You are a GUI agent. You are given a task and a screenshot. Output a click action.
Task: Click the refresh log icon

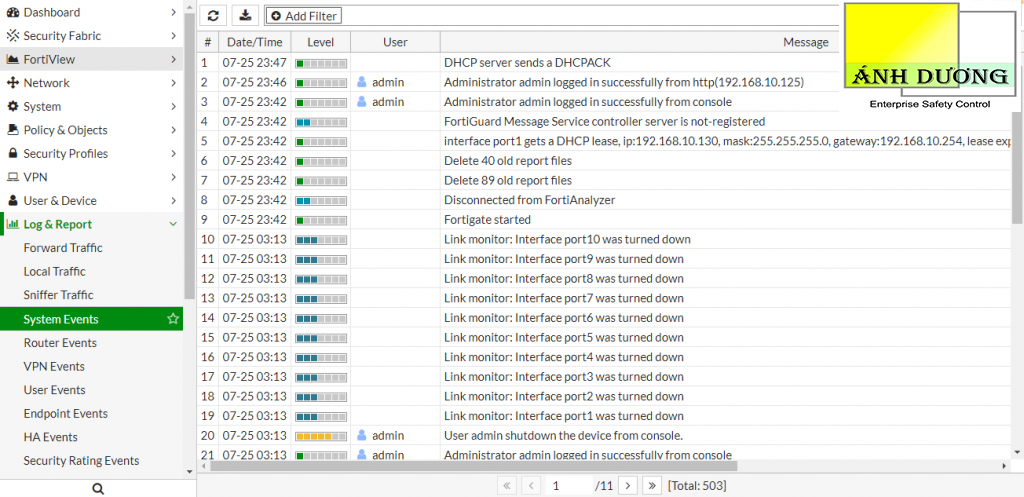[213, 16]
